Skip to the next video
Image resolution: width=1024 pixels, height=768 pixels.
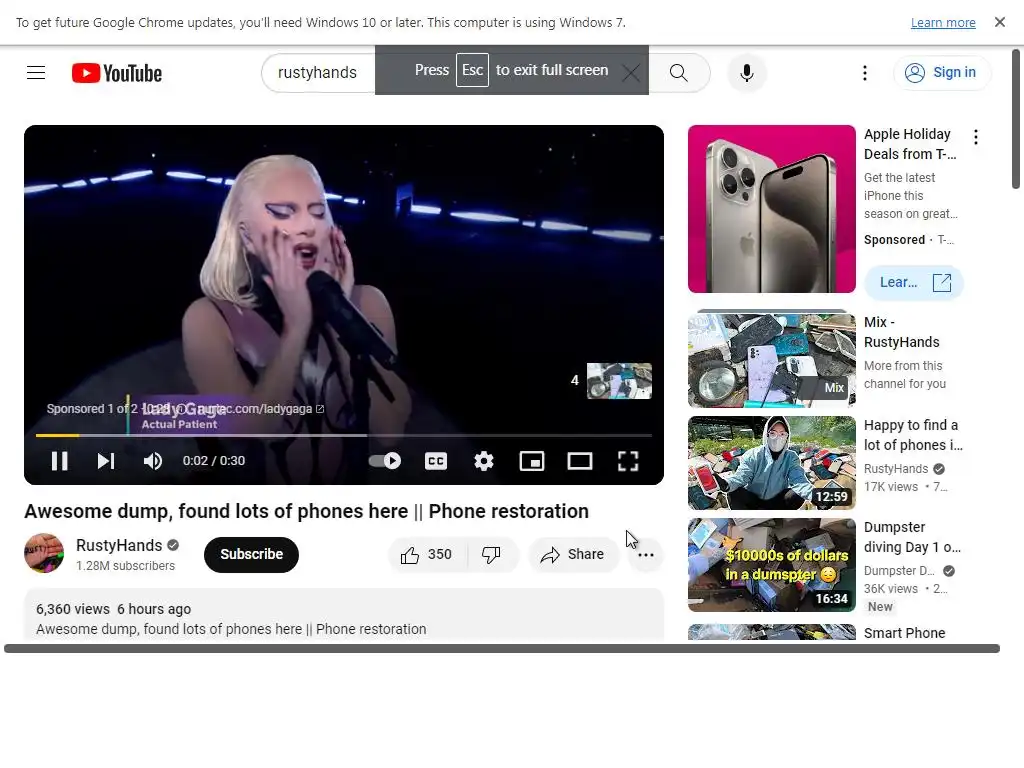point(106,461)
